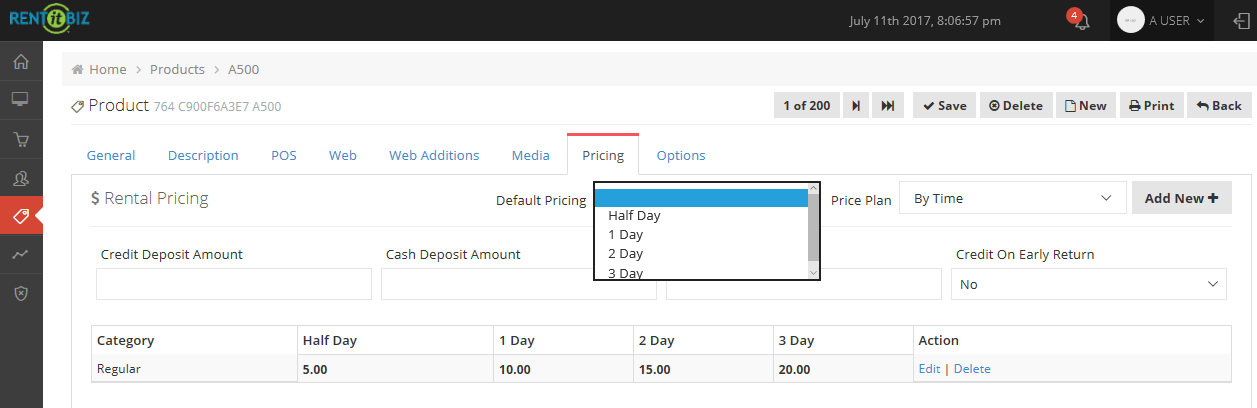Switch to the Options tab

[x=681, y=155]
